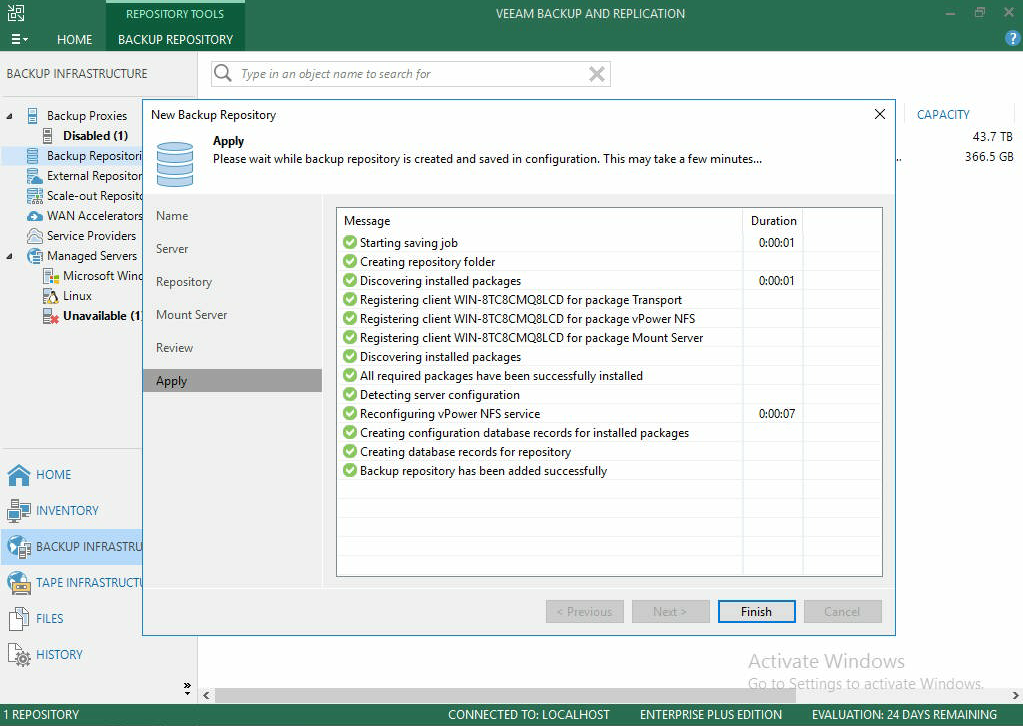Click the WAN Accelerators cloud icon
The width and height of the screenshot is (1023, 726).
click(x=34, y=216)
